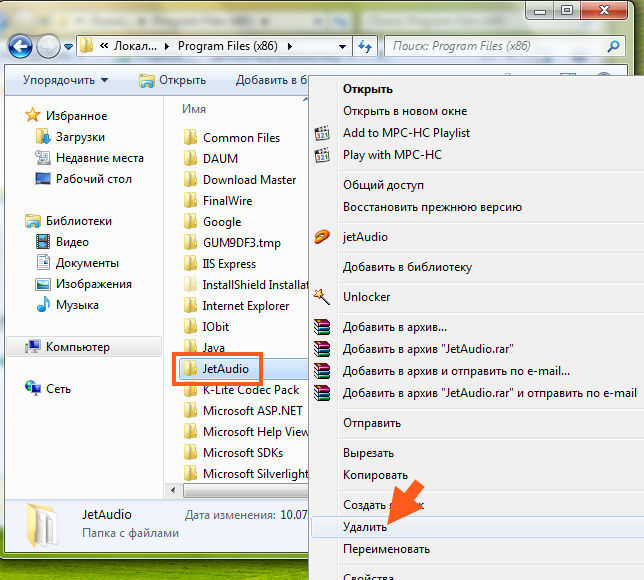This screenshot has width=644, height=580.
Task: Select the IIS Express folder
Action: (220, 264)
